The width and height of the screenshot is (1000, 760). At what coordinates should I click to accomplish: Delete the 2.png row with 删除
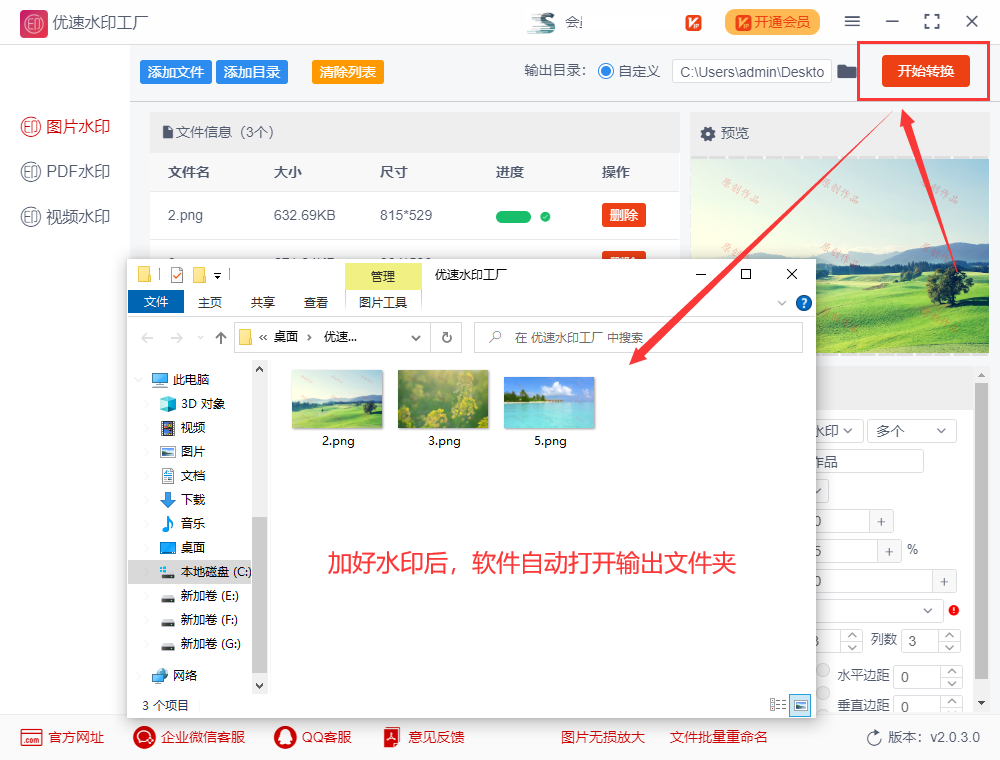tap(624, 216)
